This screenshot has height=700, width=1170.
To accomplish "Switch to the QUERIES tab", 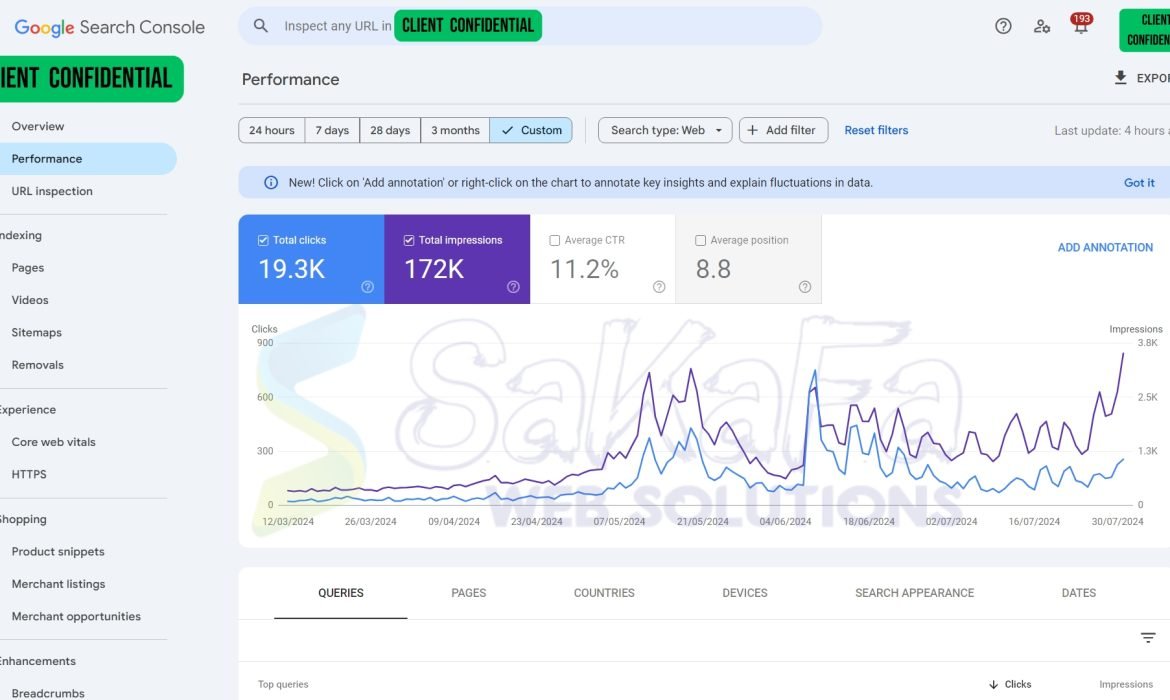I will (x=341, y=593).
